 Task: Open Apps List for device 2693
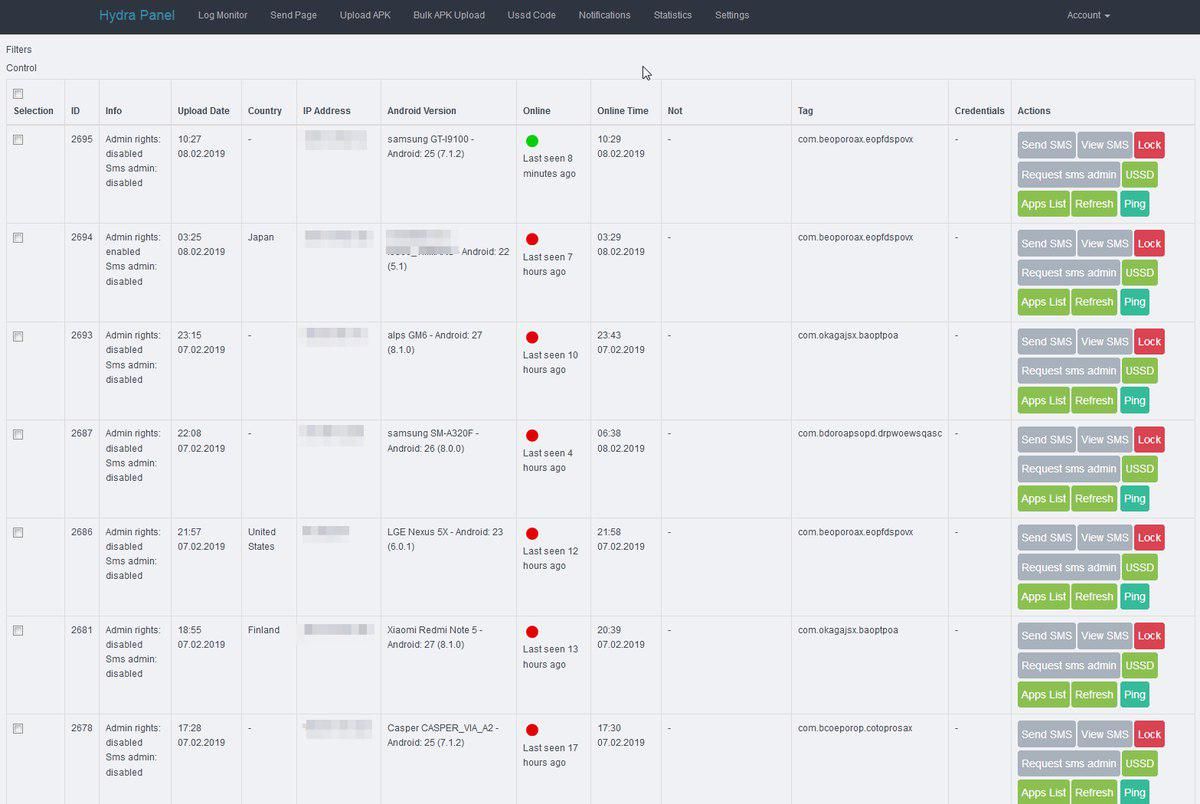point(1044,400)
